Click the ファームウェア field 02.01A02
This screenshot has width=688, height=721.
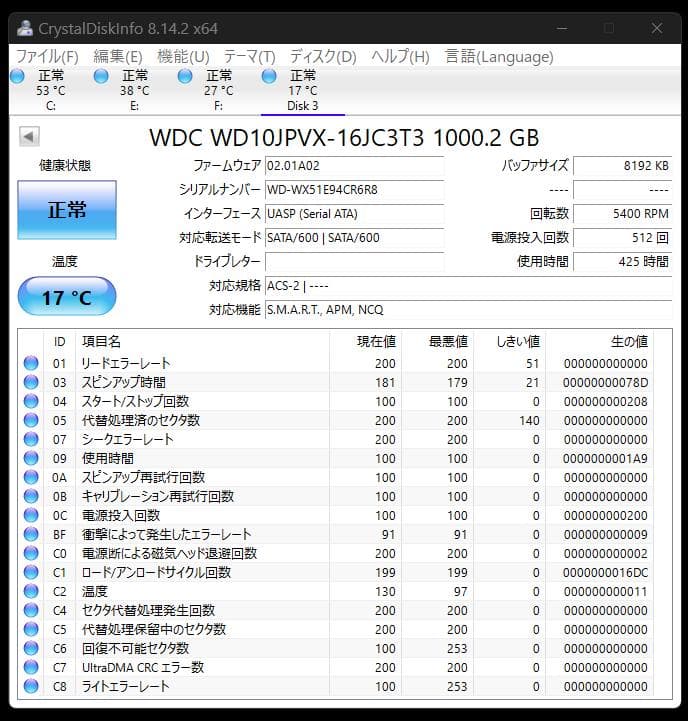point(355,166)
